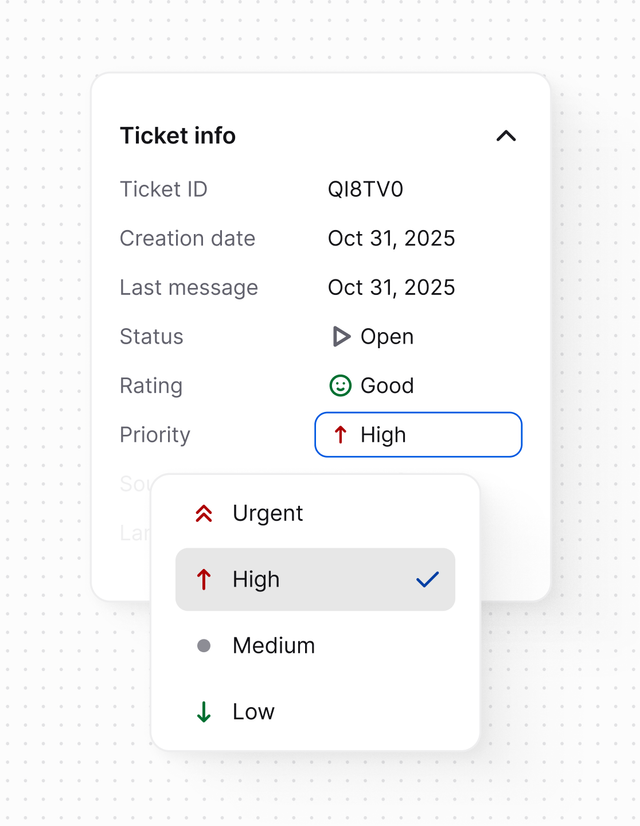Viewport: 640px width, 826px height.
Task: Click the double chevron Urgent priority icon
Action: pos(204,513)
